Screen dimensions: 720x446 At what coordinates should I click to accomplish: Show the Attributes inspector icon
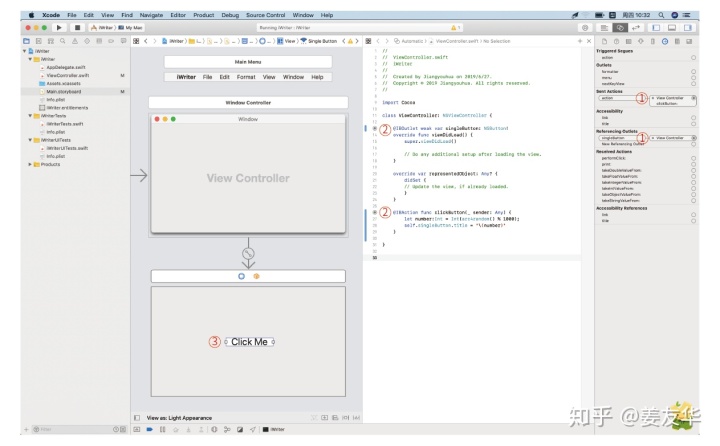[x=641, y=41]
